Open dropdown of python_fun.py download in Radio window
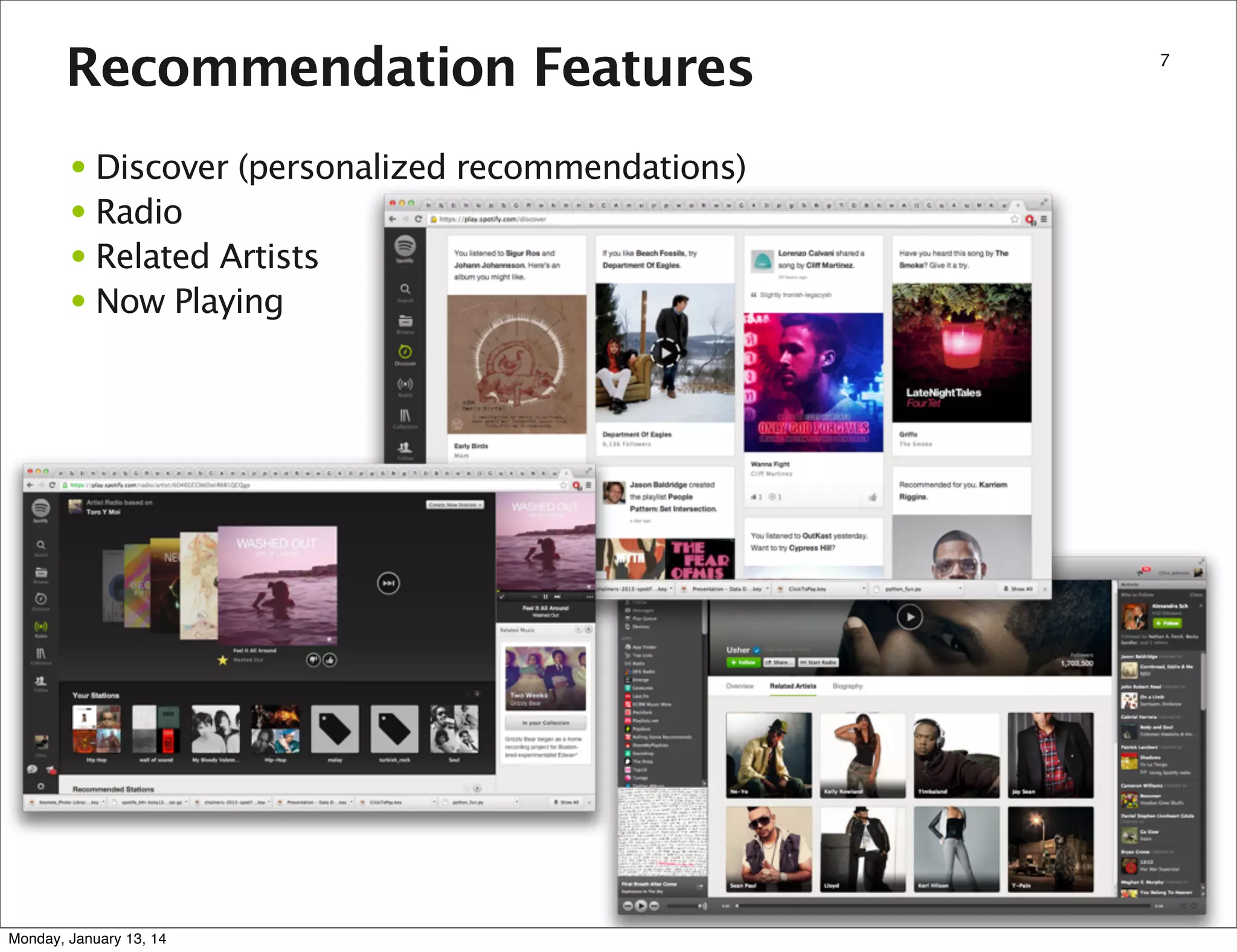Image resolution: width=1237 pixels, height=952 pixels. coord(516,802)
